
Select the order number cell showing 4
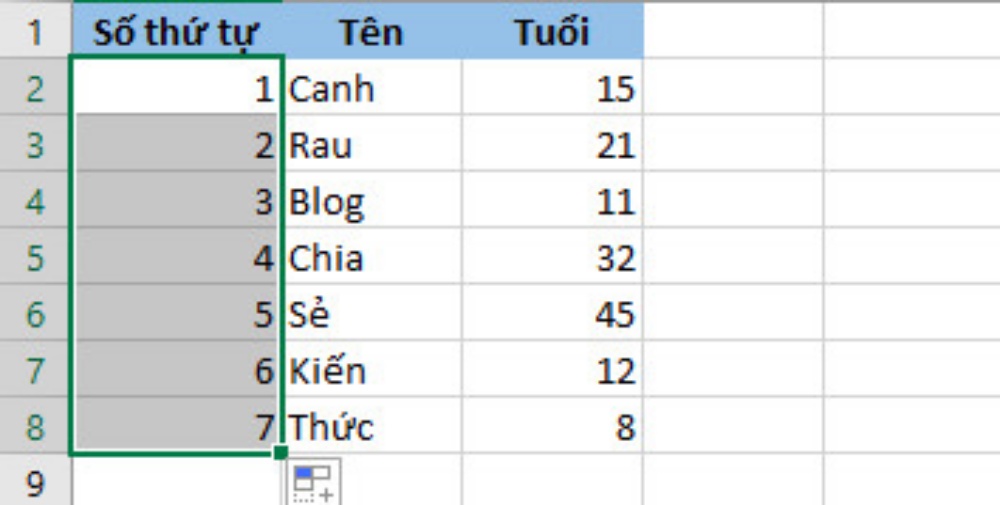177,259
